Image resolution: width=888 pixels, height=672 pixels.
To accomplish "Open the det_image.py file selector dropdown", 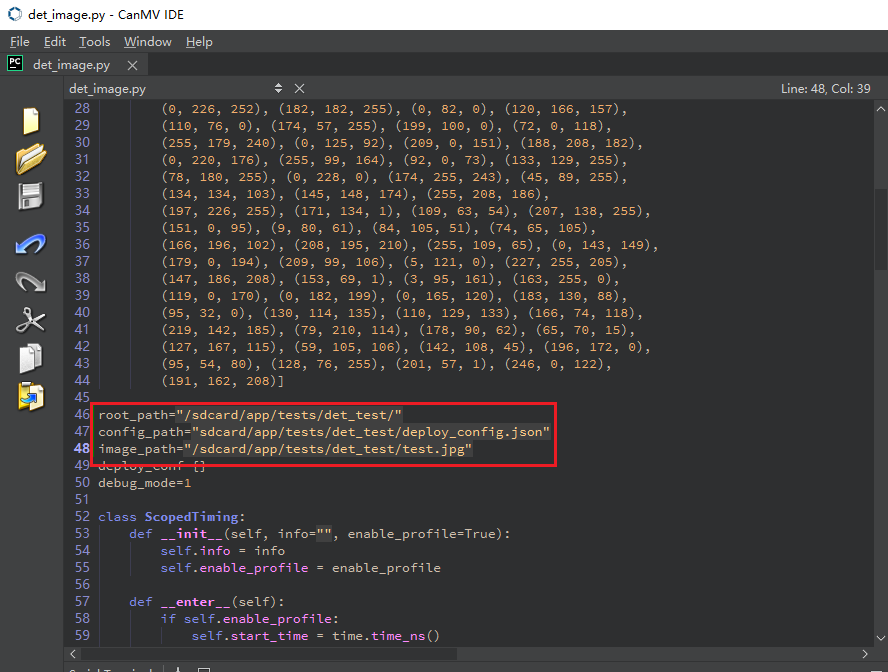I will pos(278,88).
